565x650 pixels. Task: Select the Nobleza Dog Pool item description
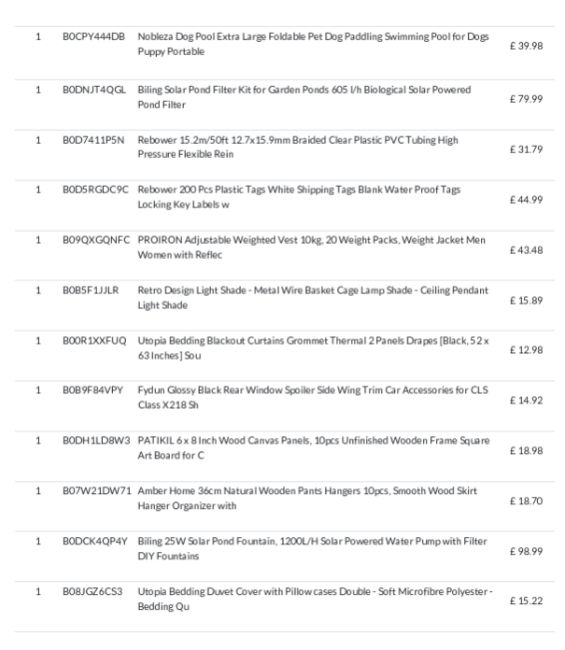[x=313, y=44]
